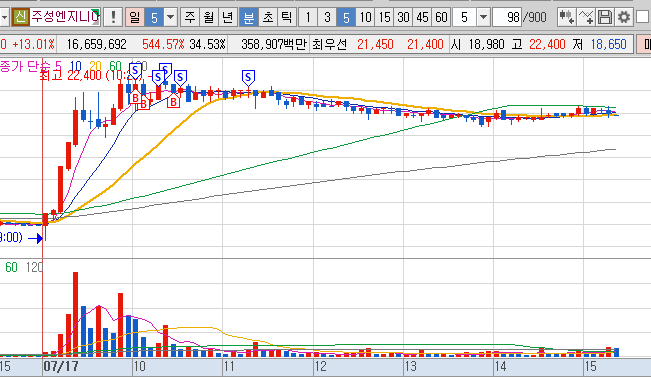Choose the 45-minute interval button
The width and height of the screenshot is (651, 377).
click(422, 17)
